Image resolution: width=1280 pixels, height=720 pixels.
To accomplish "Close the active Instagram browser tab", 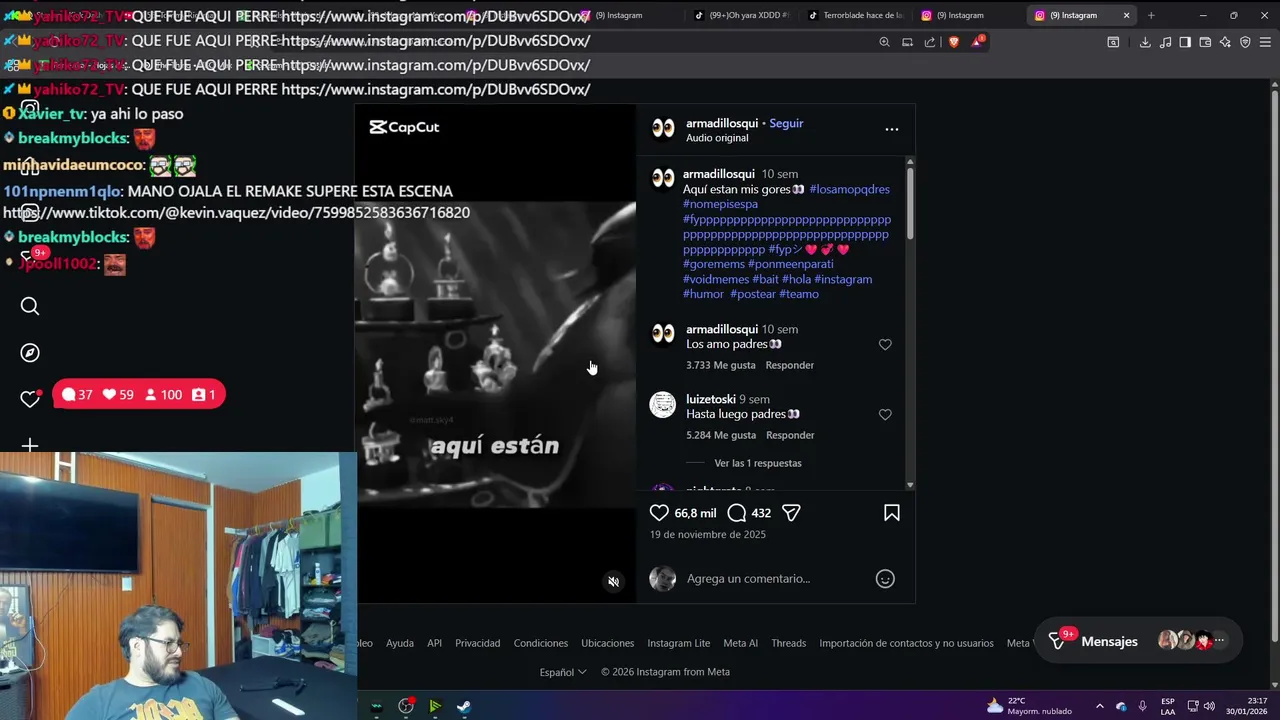I will (1126, 15).
